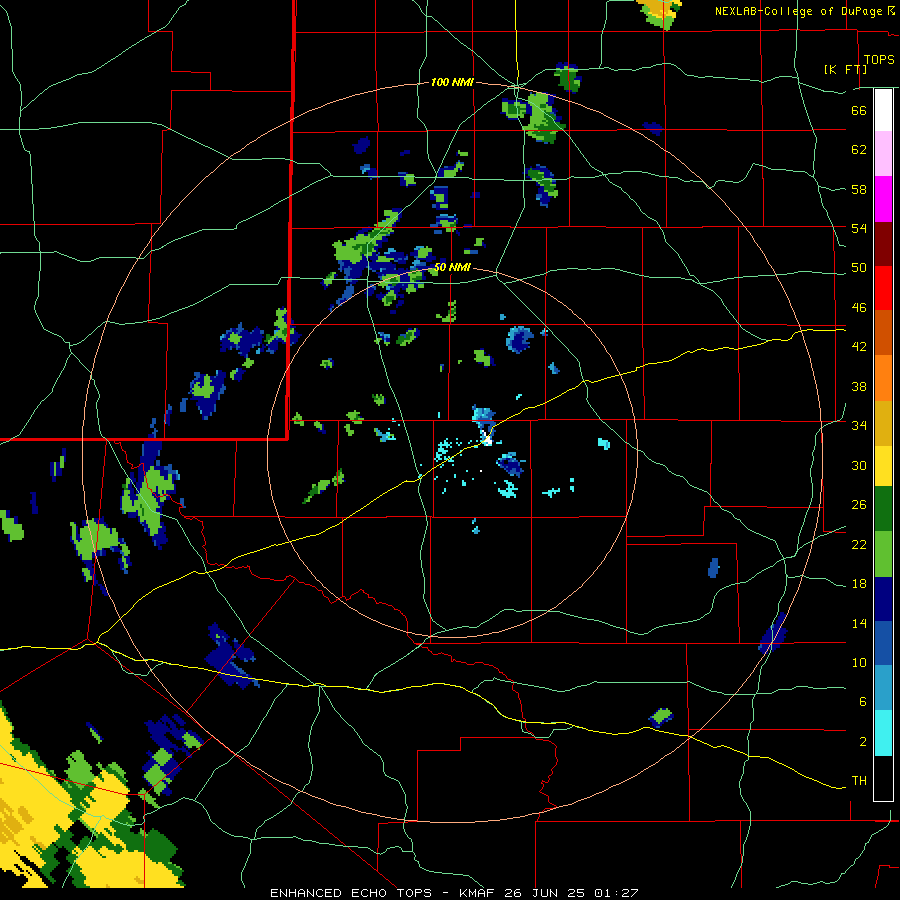This screenshot has height=900, width=900.
Task: Click the 14 legend value
Action: coord(859,623)
